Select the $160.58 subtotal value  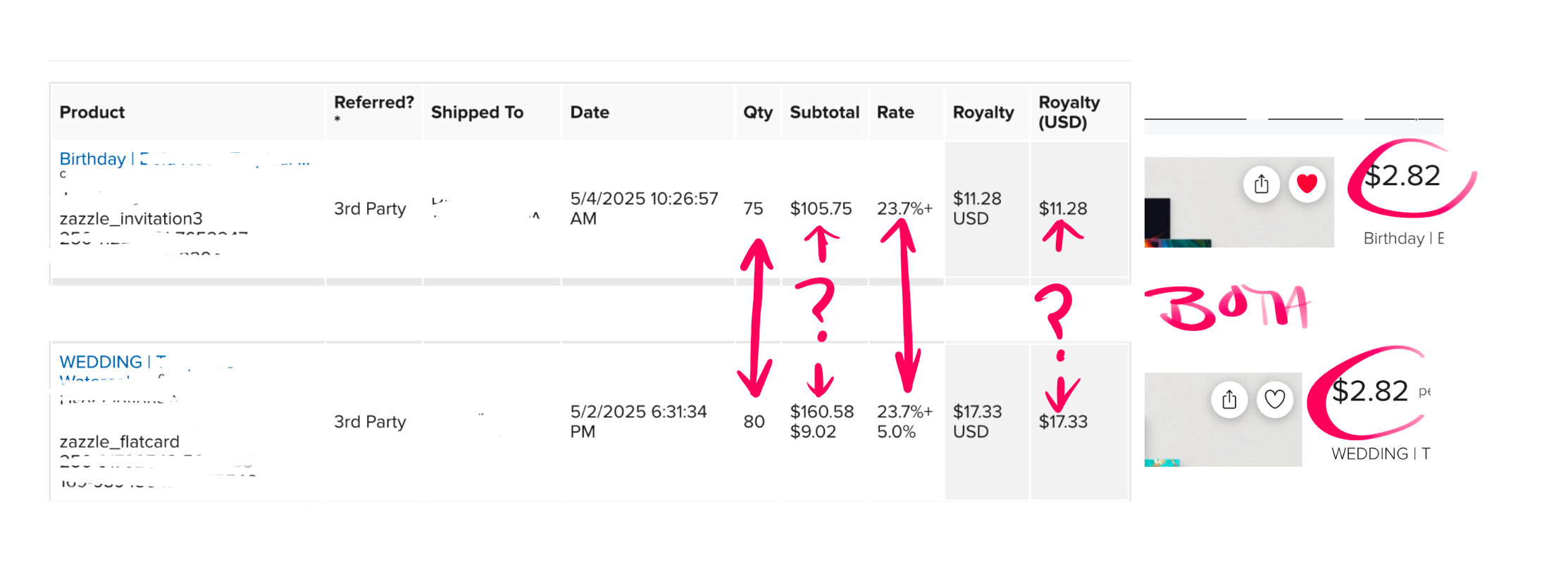821,412
